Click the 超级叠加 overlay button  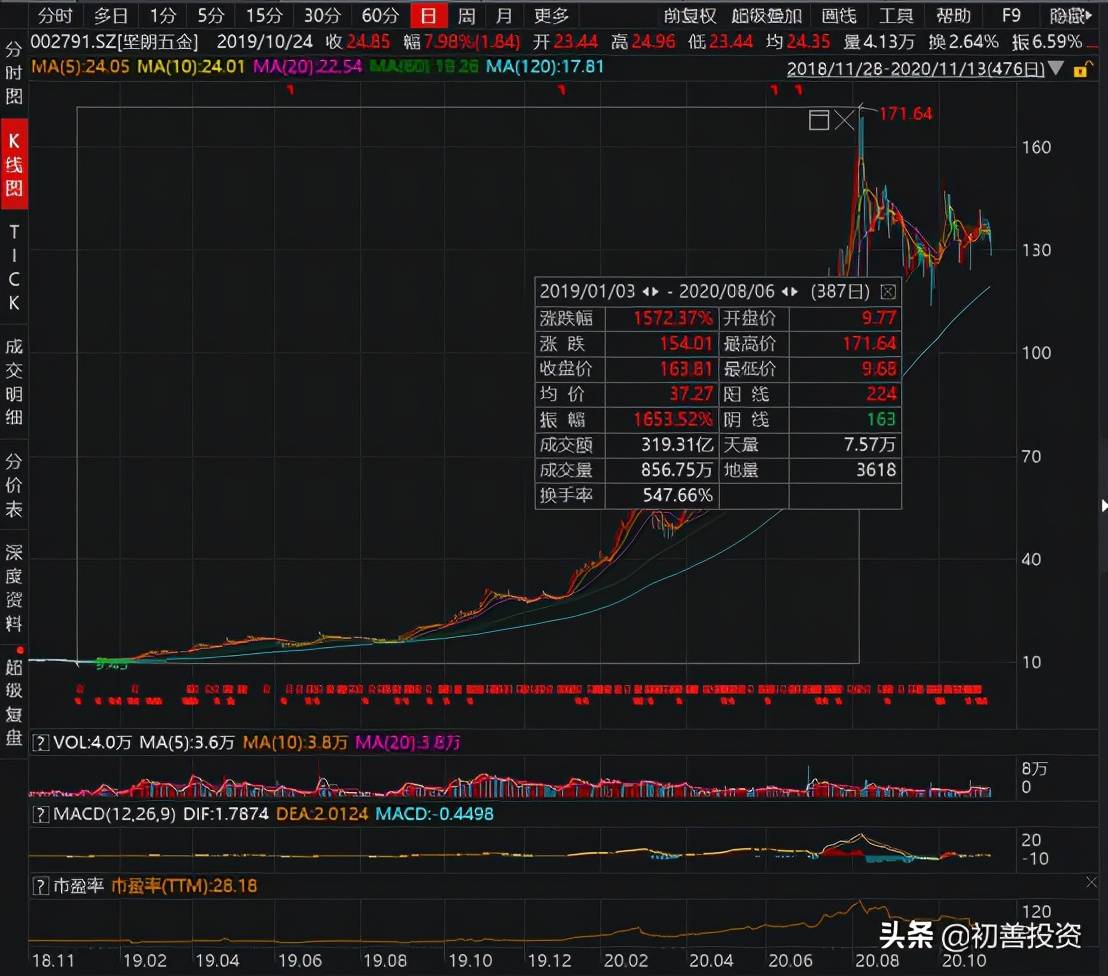click(766, 16)
